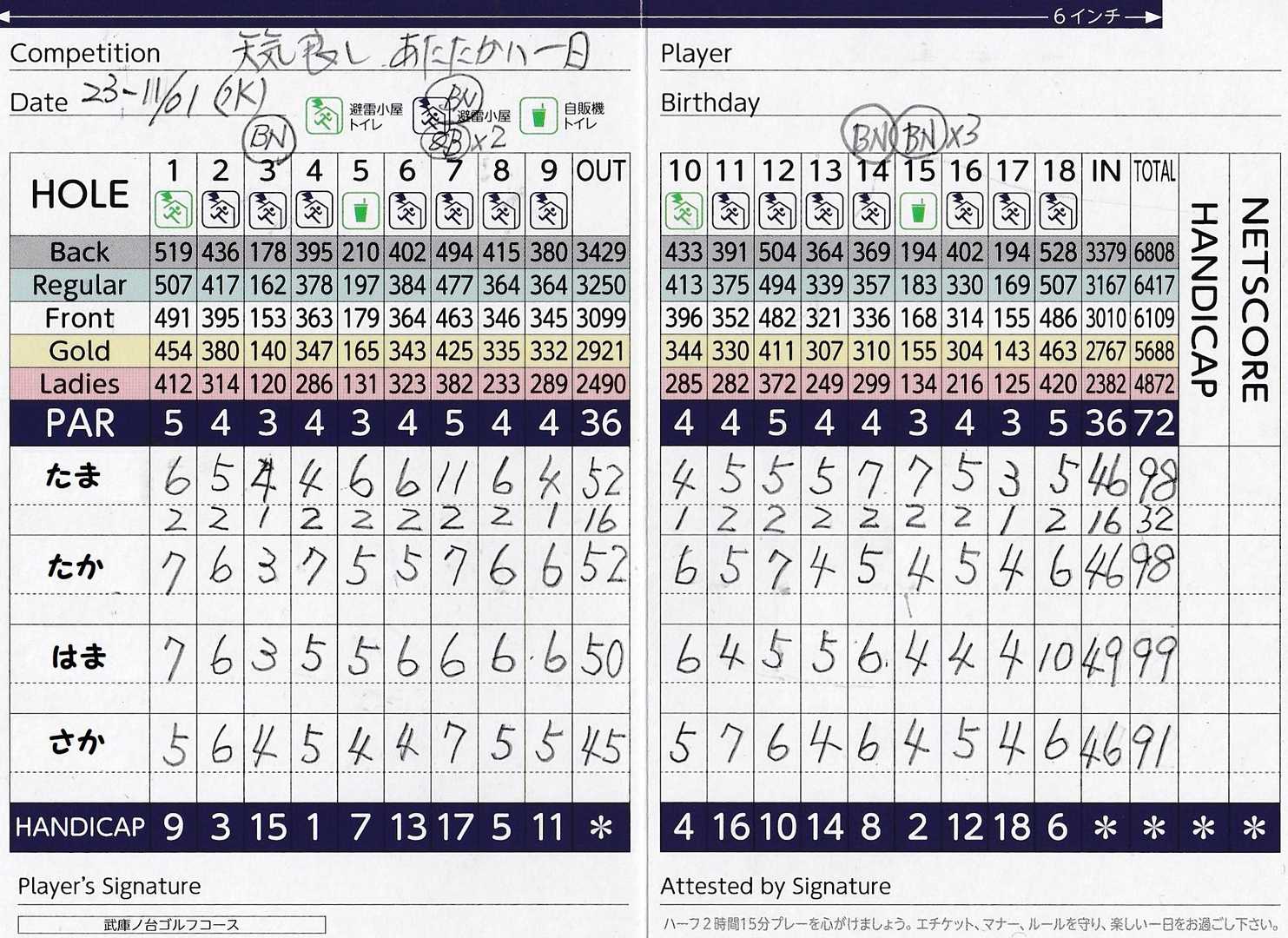The height and width of the screenshot is (938, 1288).
Task: Click the lightning shelter icon under hole 4
Action: [x=314, y=210]
